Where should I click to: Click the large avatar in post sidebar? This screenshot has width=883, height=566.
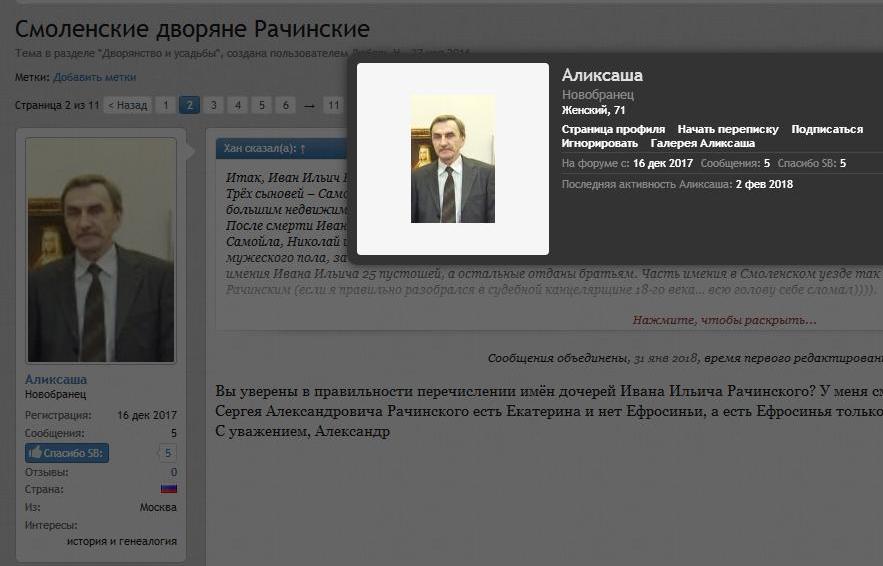pos(101,250)
